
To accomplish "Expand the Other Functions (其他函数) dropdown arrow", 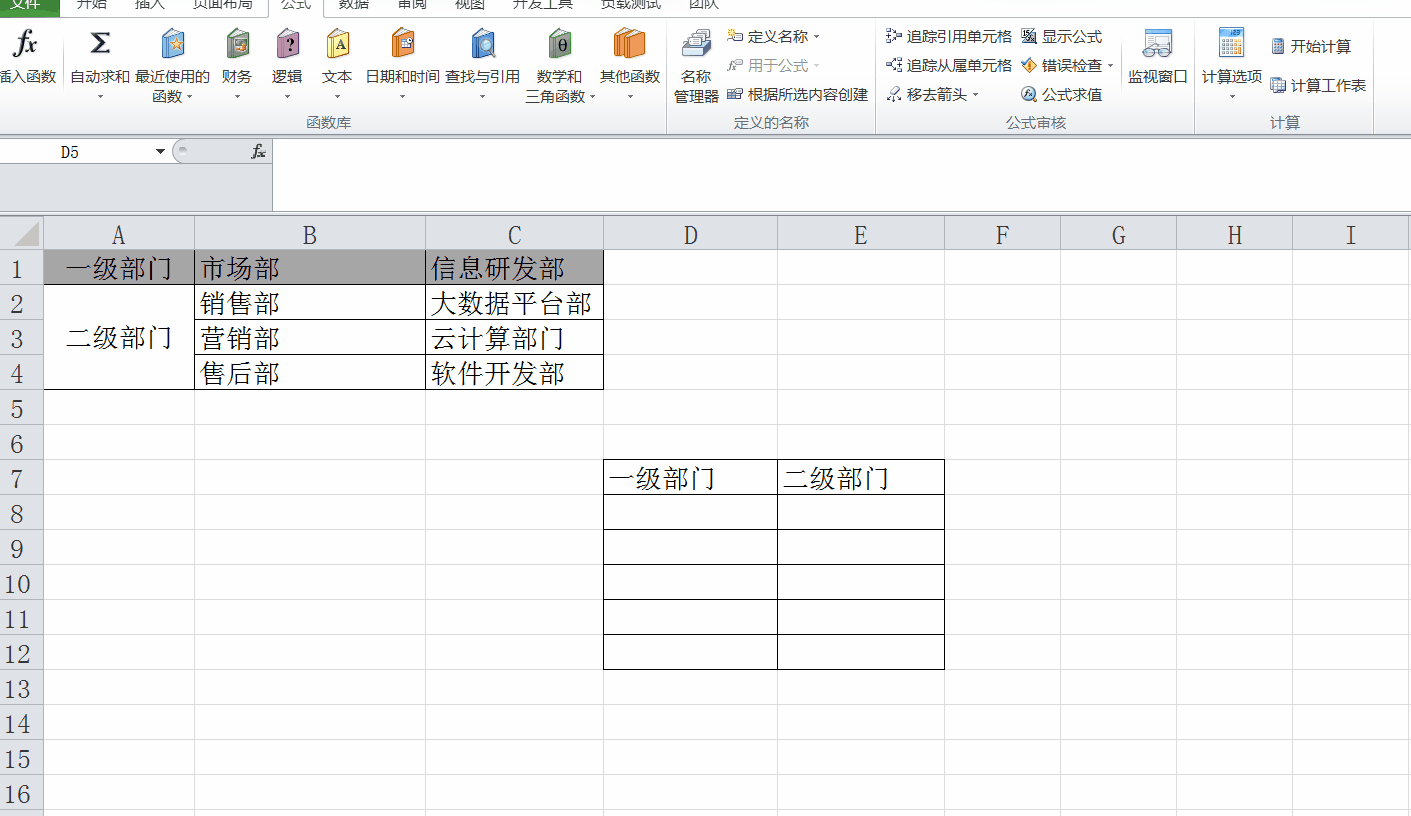I will tap(630, 97).
